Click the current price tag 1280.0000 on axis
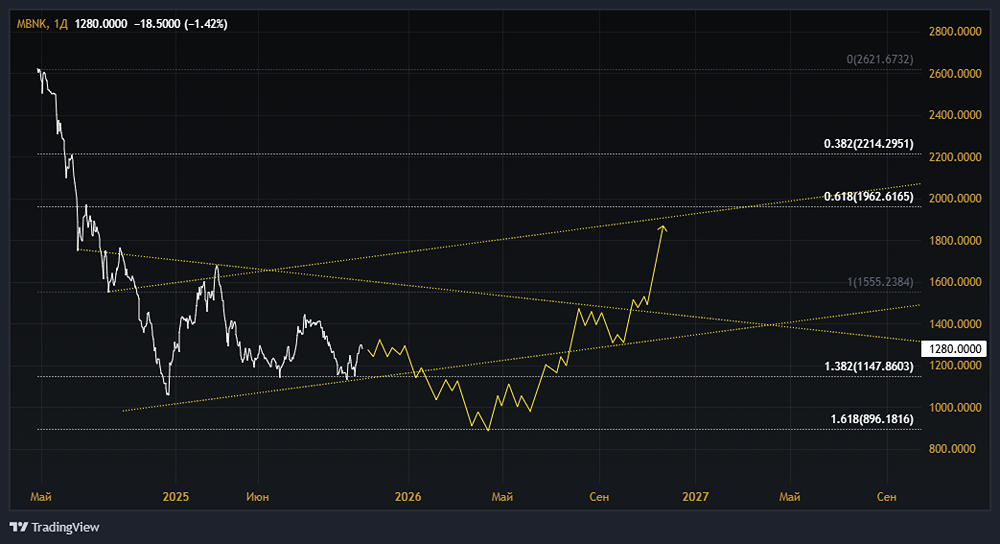Screen dimensions: 1000x544 (x=954, y=349)
